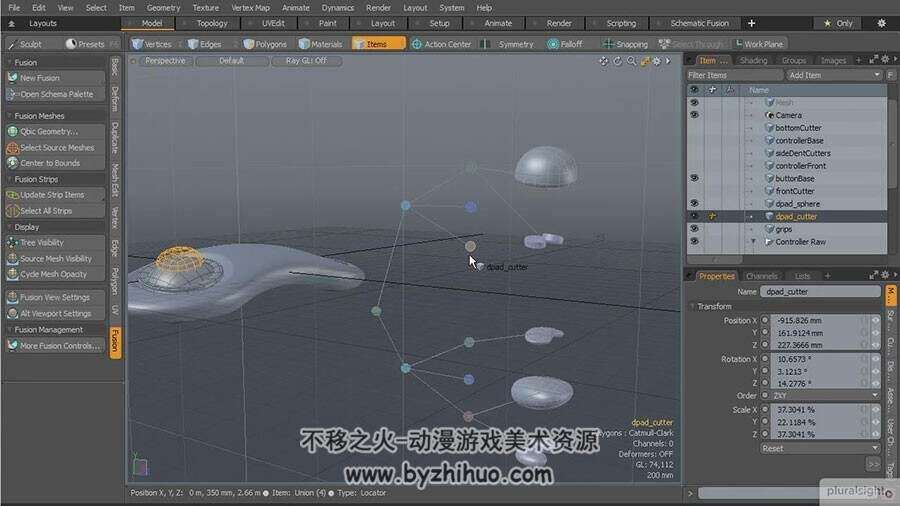Click the New Fusion icon button

12,77
